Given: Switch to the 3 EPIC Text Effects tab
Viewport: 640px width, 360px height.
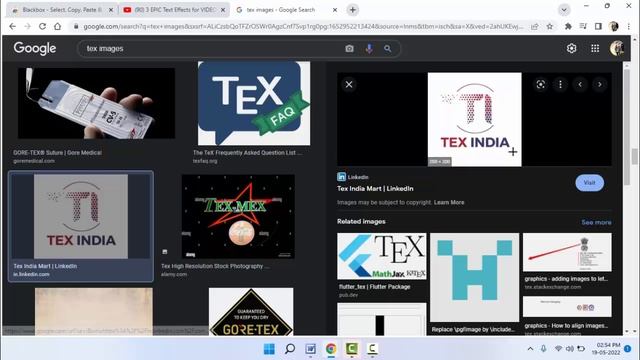Looking at the screenshot, I should [174, 10].
